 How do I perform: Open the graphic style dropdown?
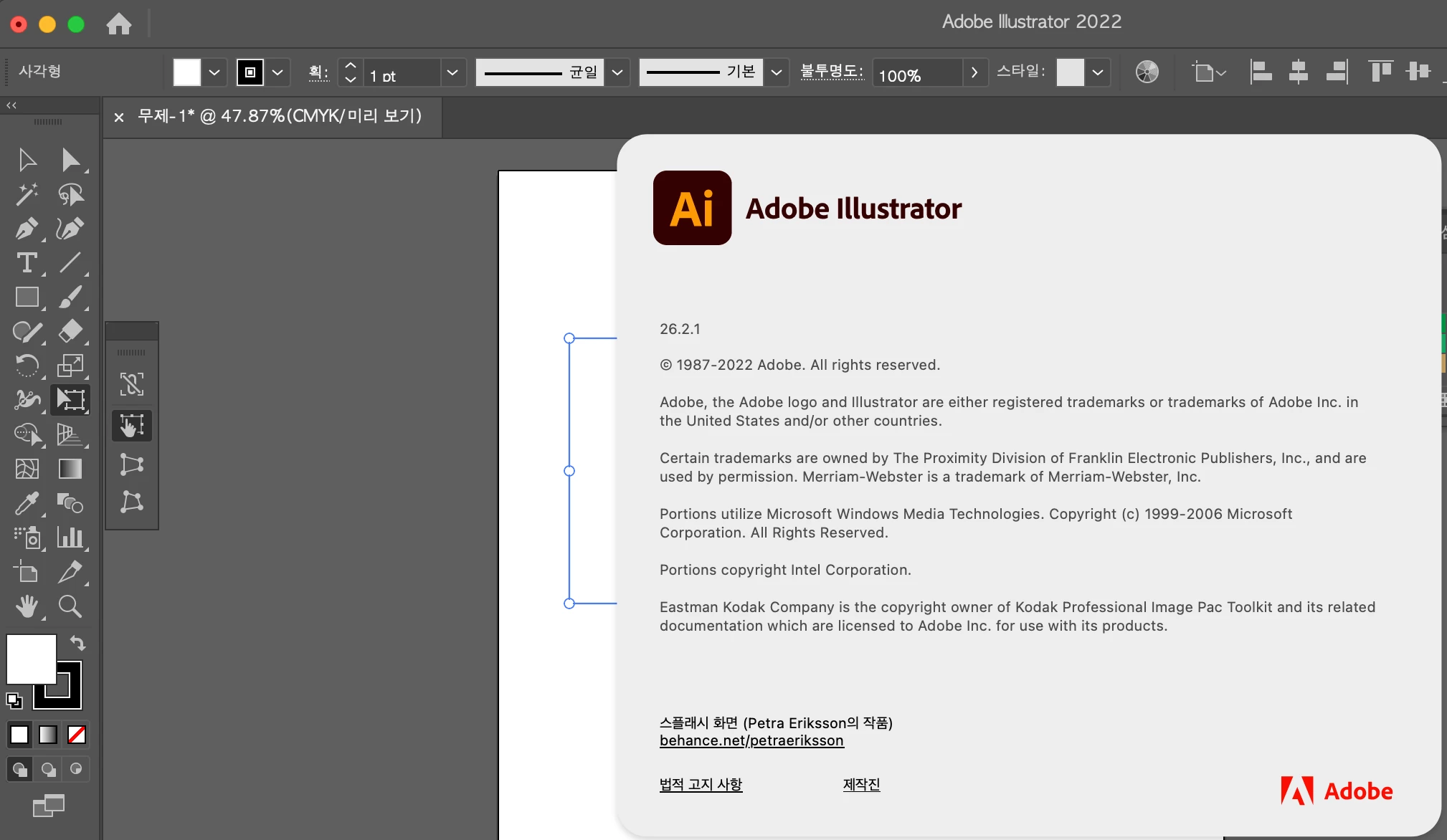click(1097, 72)
